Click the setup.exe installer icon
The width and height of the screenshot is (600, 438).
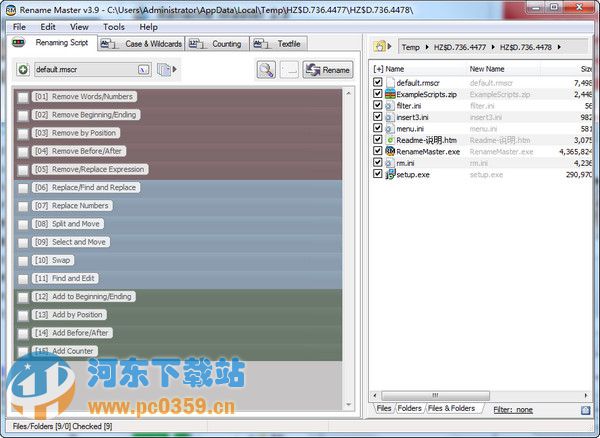390,174
